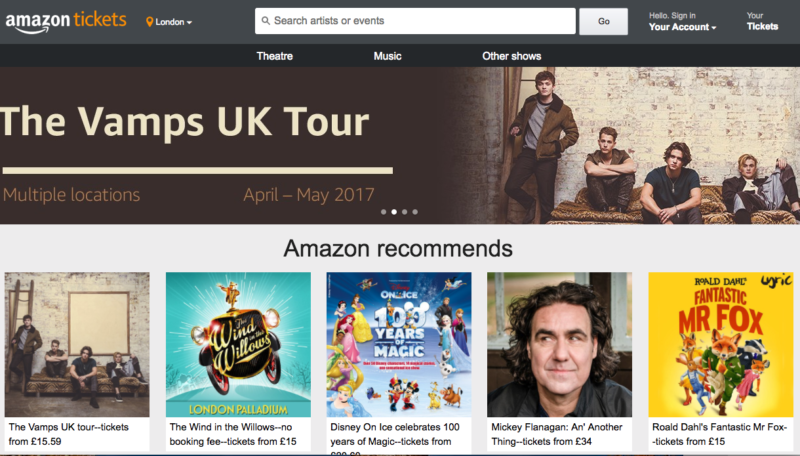Click Roald Dahl's Fantastic Mr Fox tickets link
The height and width of the screenshot is (456, 800).
[x=720, y=434]
